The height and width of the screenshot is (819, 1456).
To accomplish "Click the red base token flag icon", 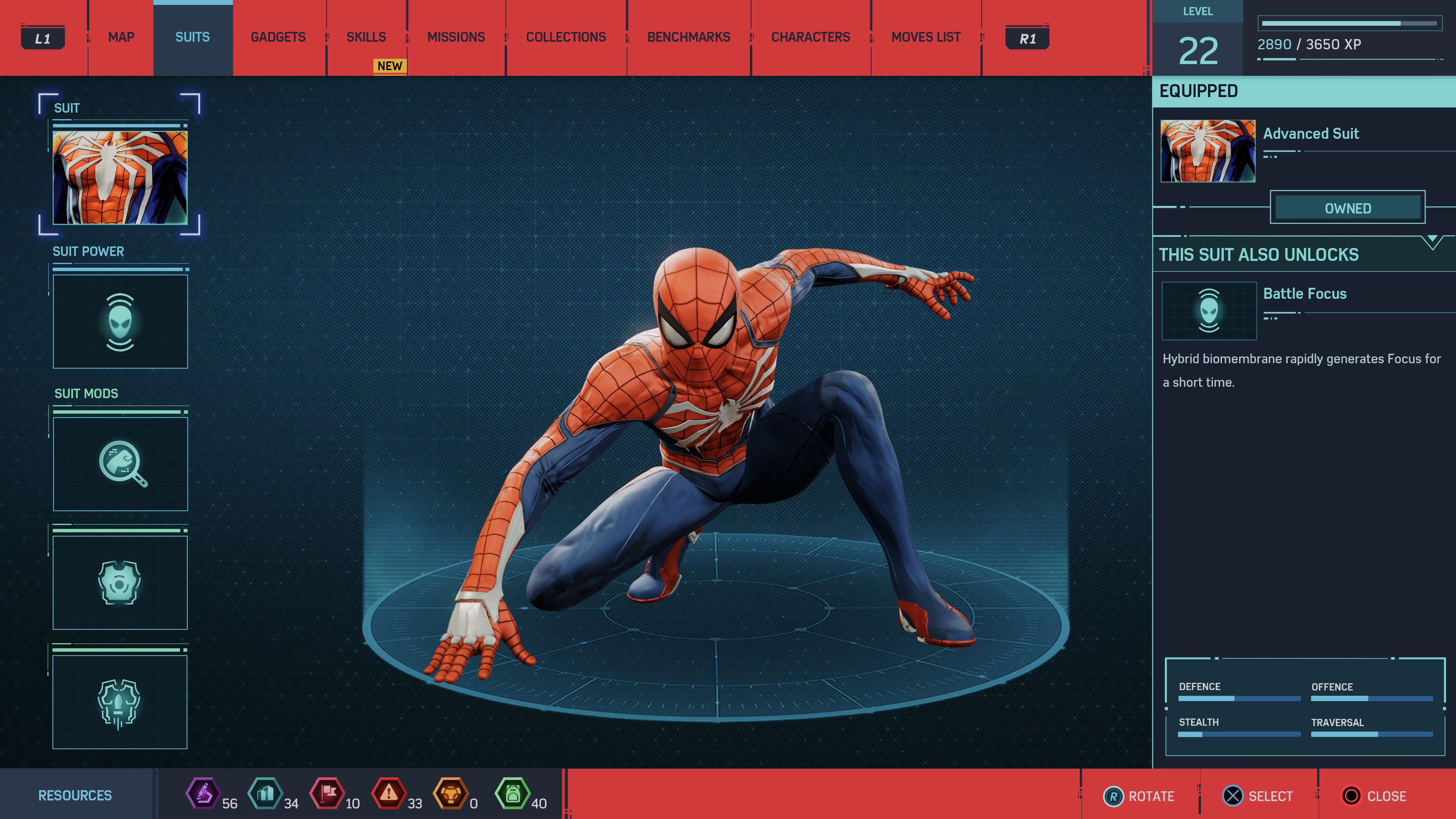I will (327, 793).
